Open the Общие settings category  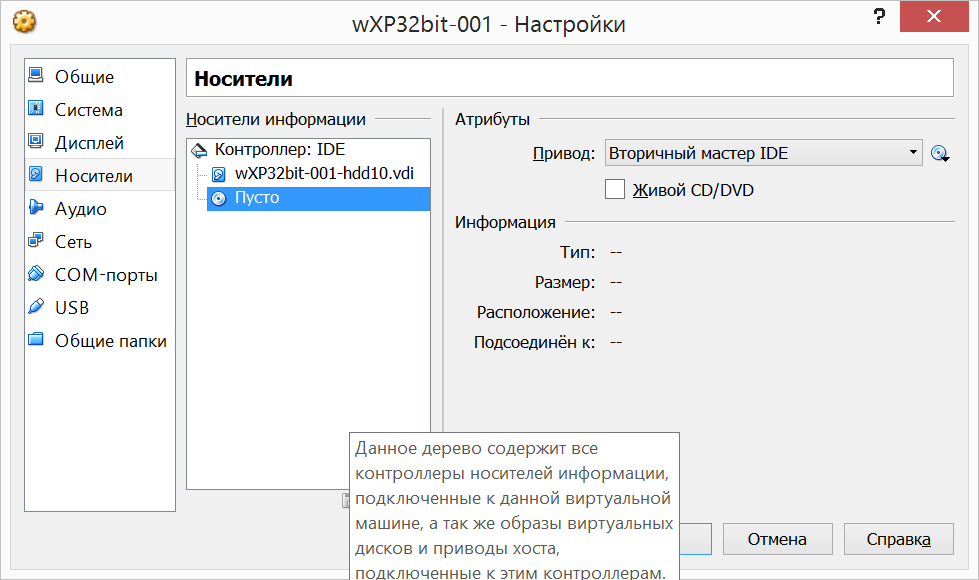tap(100, 77)
